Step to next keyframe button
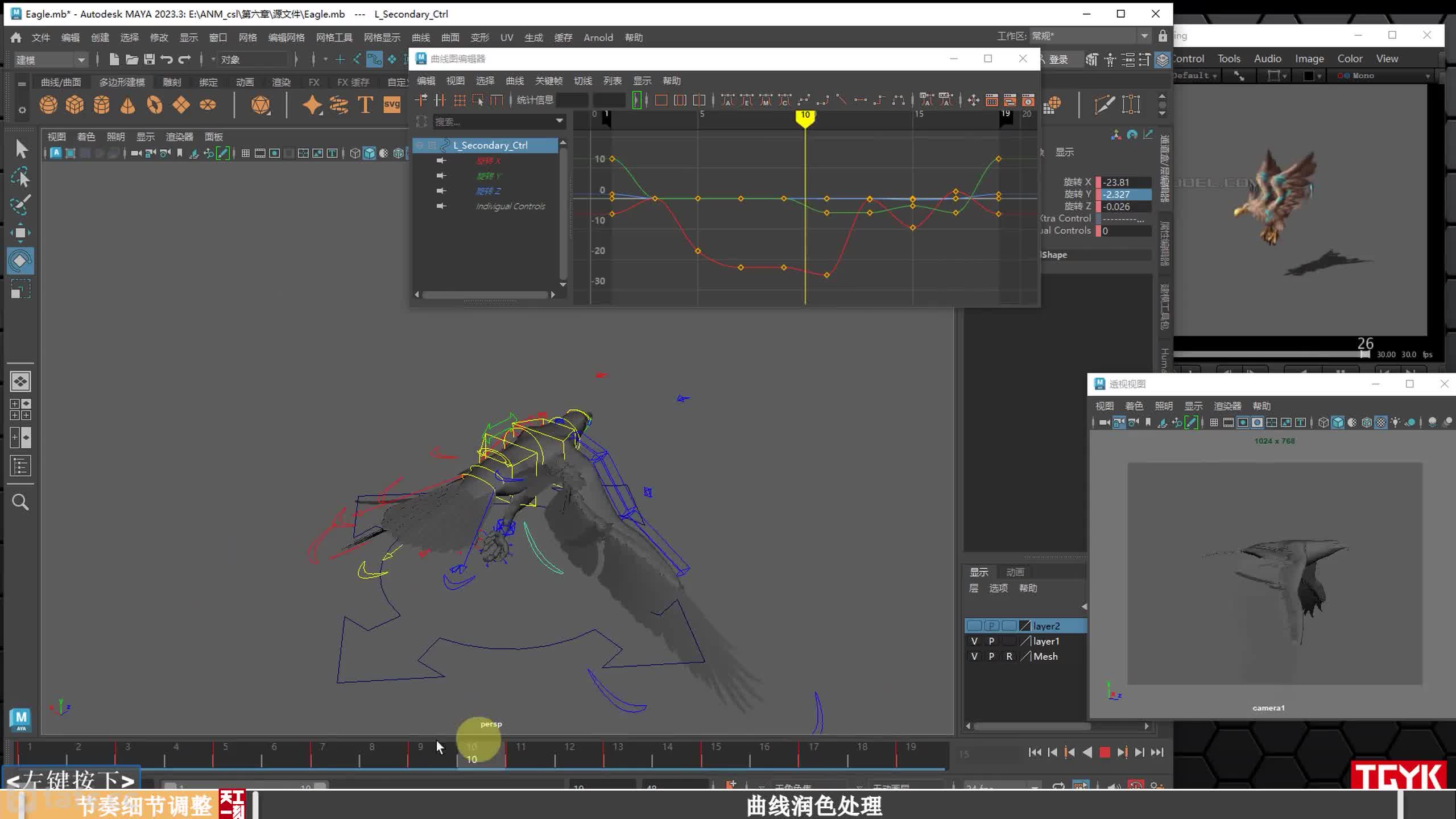Screen dimensions: 1456x819 tap(1122, 752)
